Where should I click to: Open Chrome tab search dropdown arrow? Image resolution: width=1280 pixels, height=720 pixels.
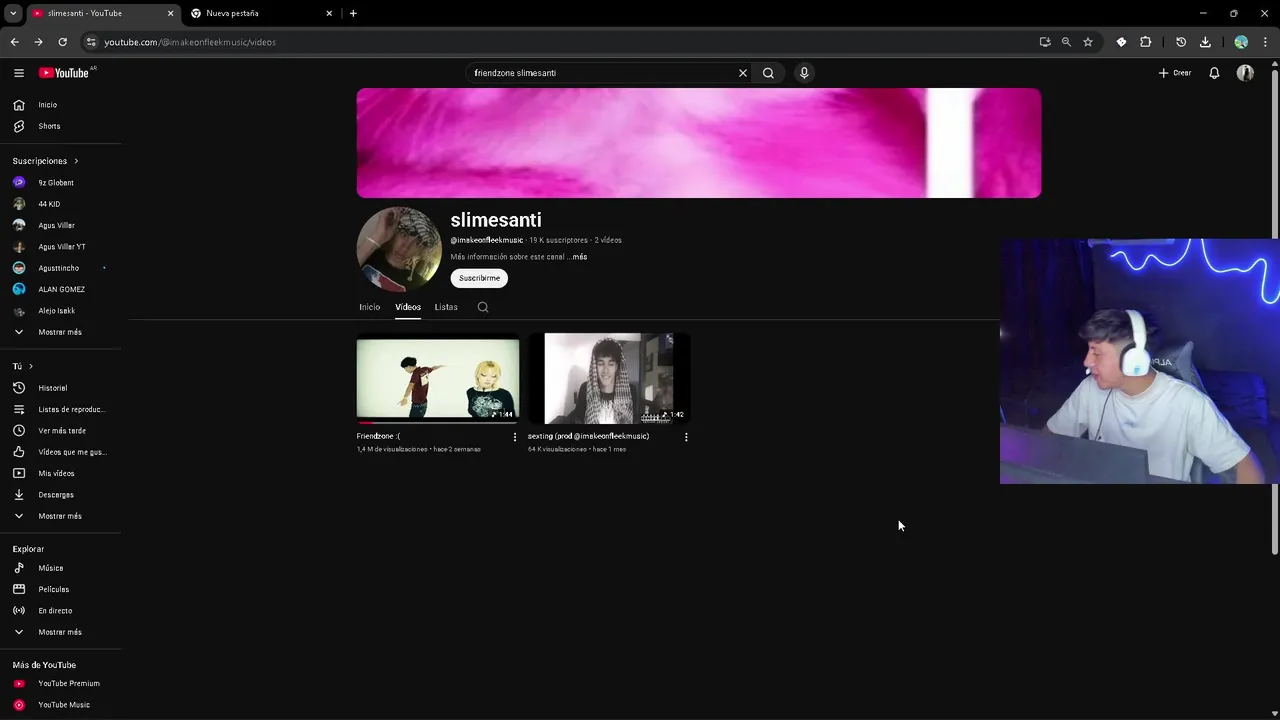13,13
